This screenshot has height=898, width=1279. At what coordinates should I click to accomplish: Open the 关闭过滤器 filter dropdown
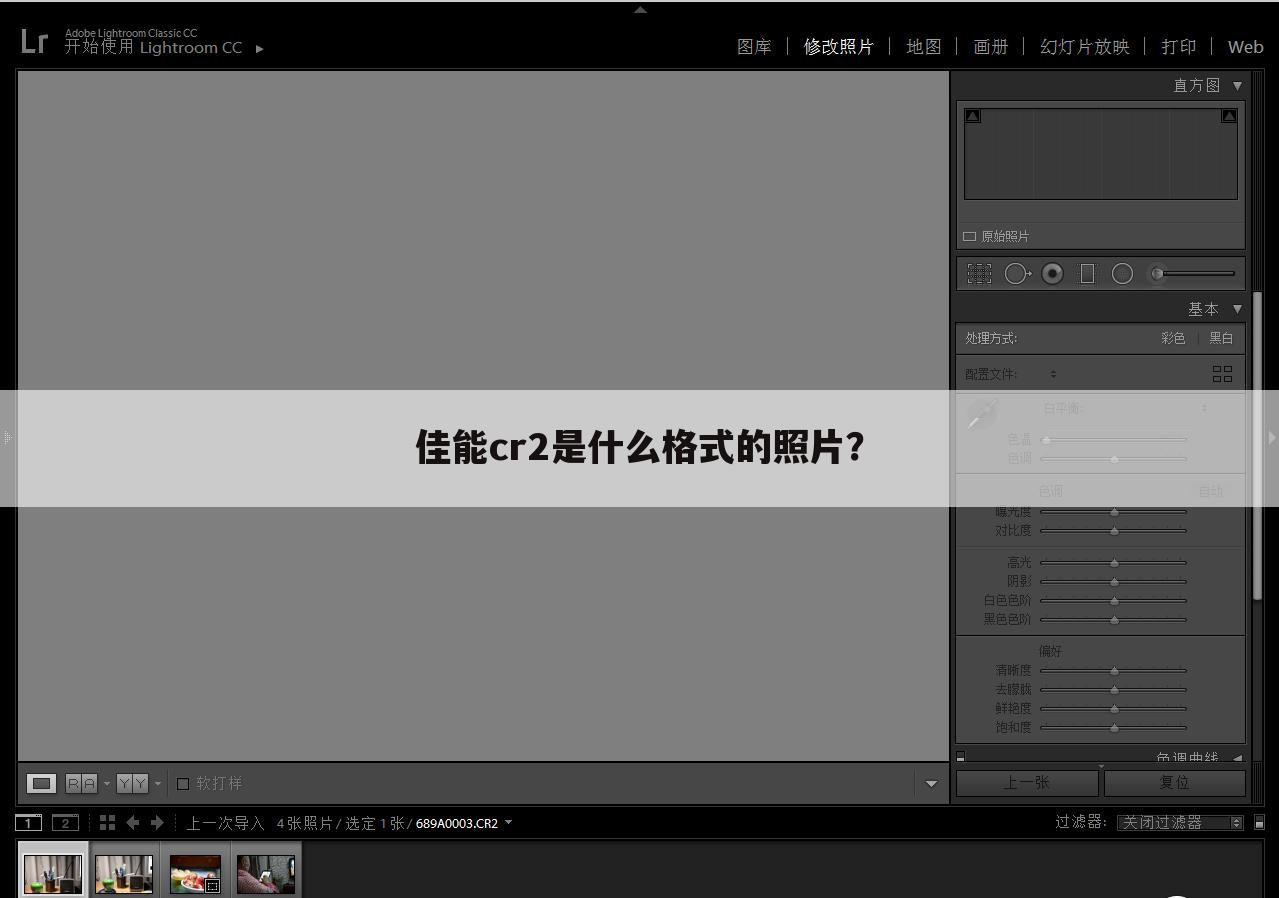coord(1180,822)
